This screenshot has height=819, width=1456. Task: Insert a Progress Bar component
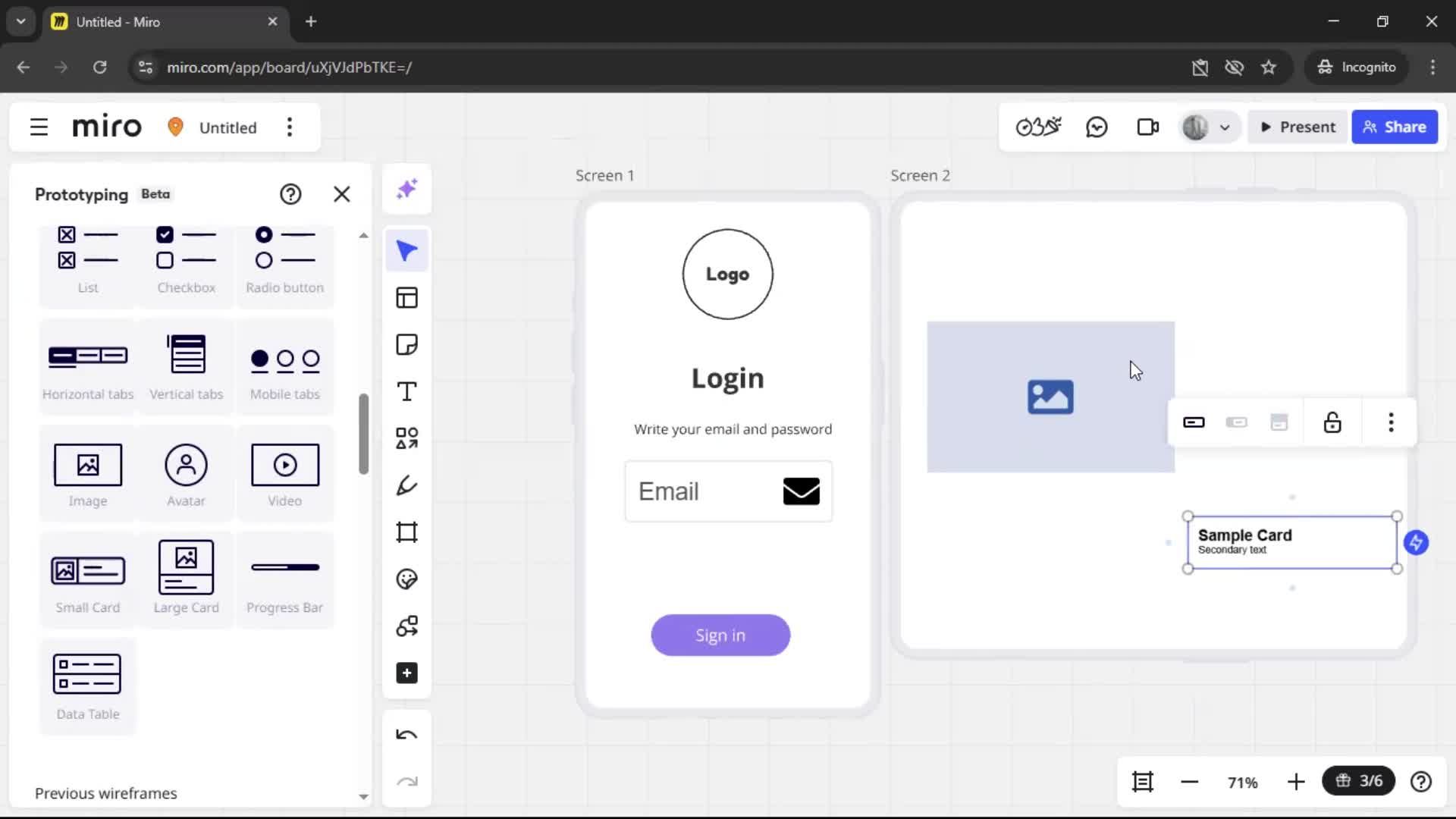coord(285,581)
